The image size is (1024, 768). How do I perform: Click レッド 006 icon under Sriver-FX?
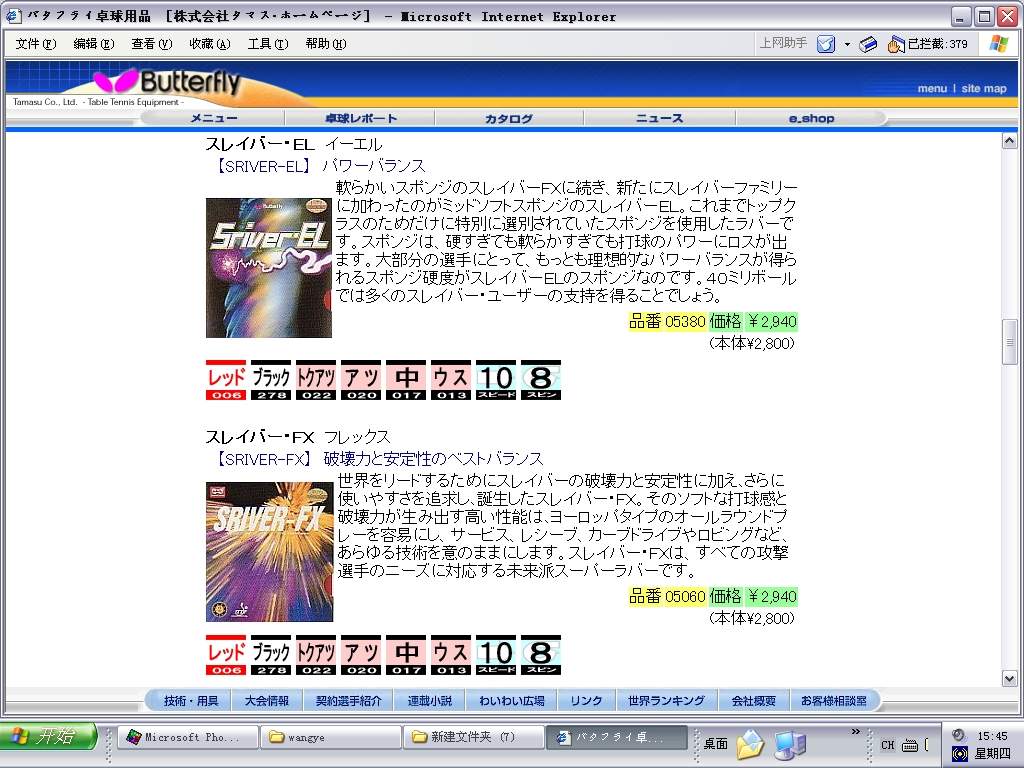(x=226, y=654)
